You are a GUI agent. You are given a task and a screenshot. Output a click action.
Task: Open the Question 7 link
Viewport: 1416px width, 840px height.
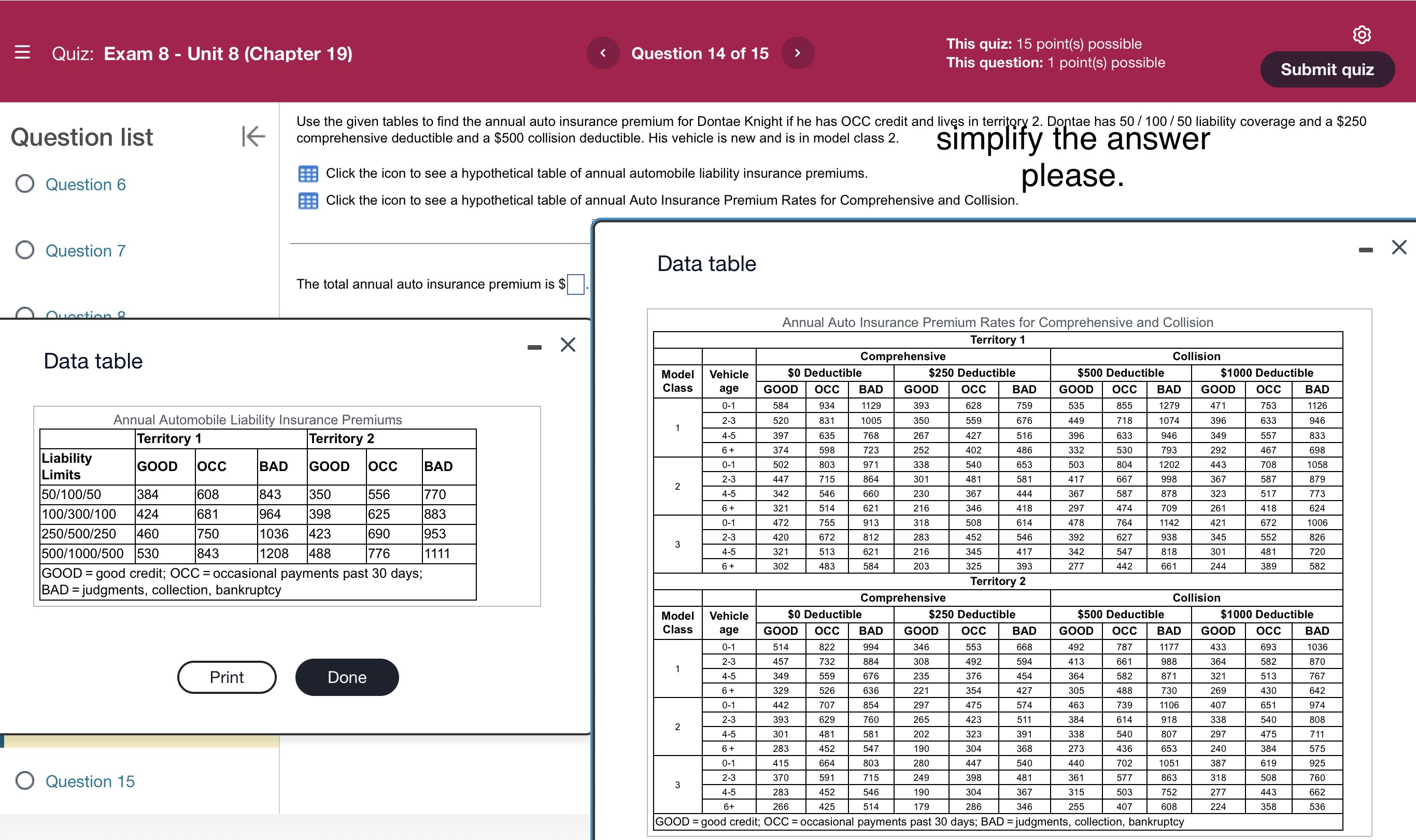pos(86,251)
